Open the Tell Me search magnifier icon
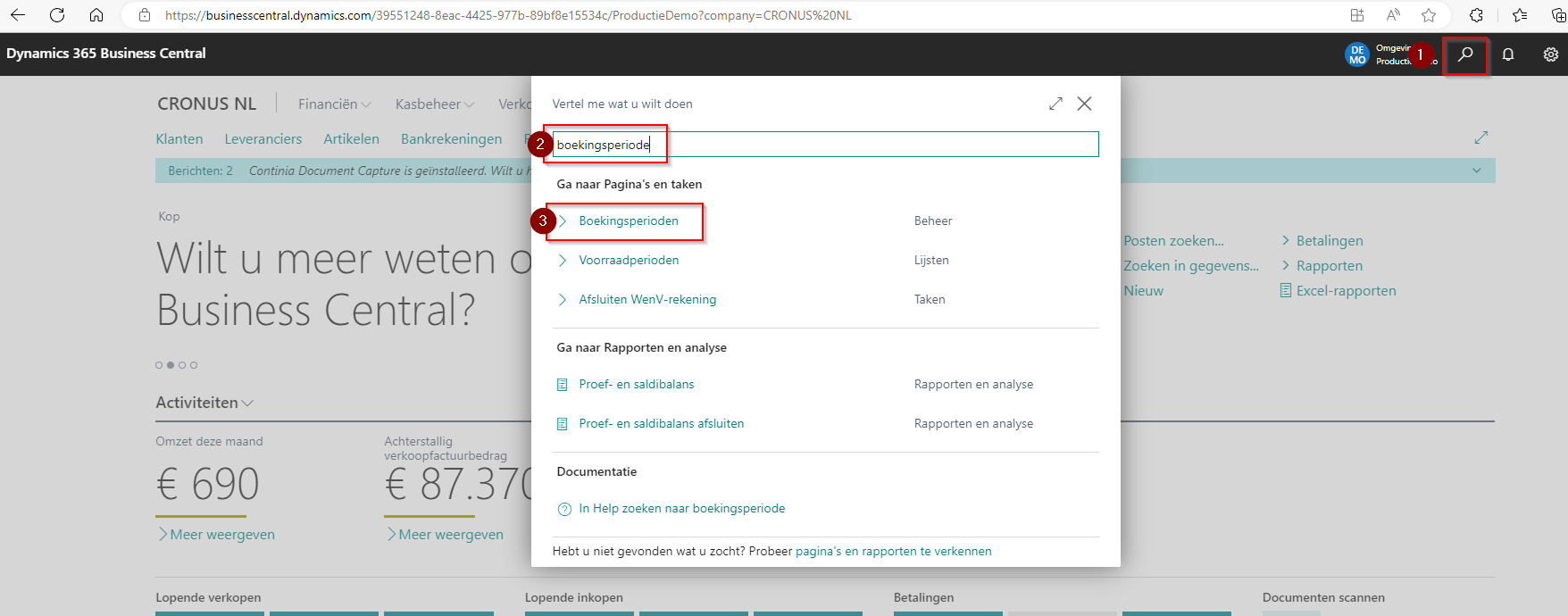The width and height of the screenshot is (1568, 616). point(1465,54)
